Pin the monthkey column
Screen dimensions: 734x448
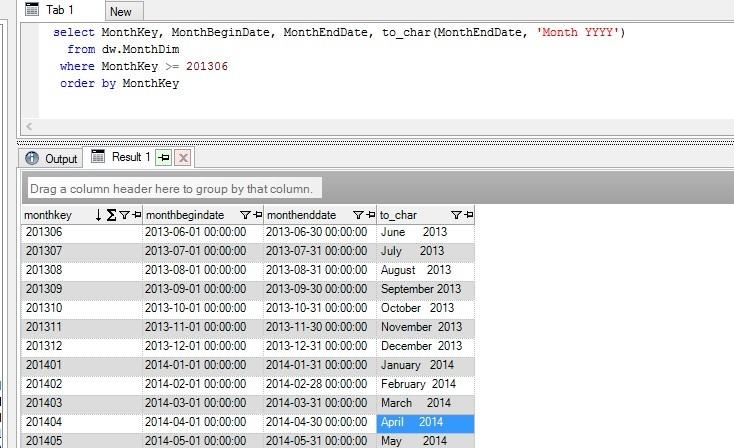click(x=137, y=215)
